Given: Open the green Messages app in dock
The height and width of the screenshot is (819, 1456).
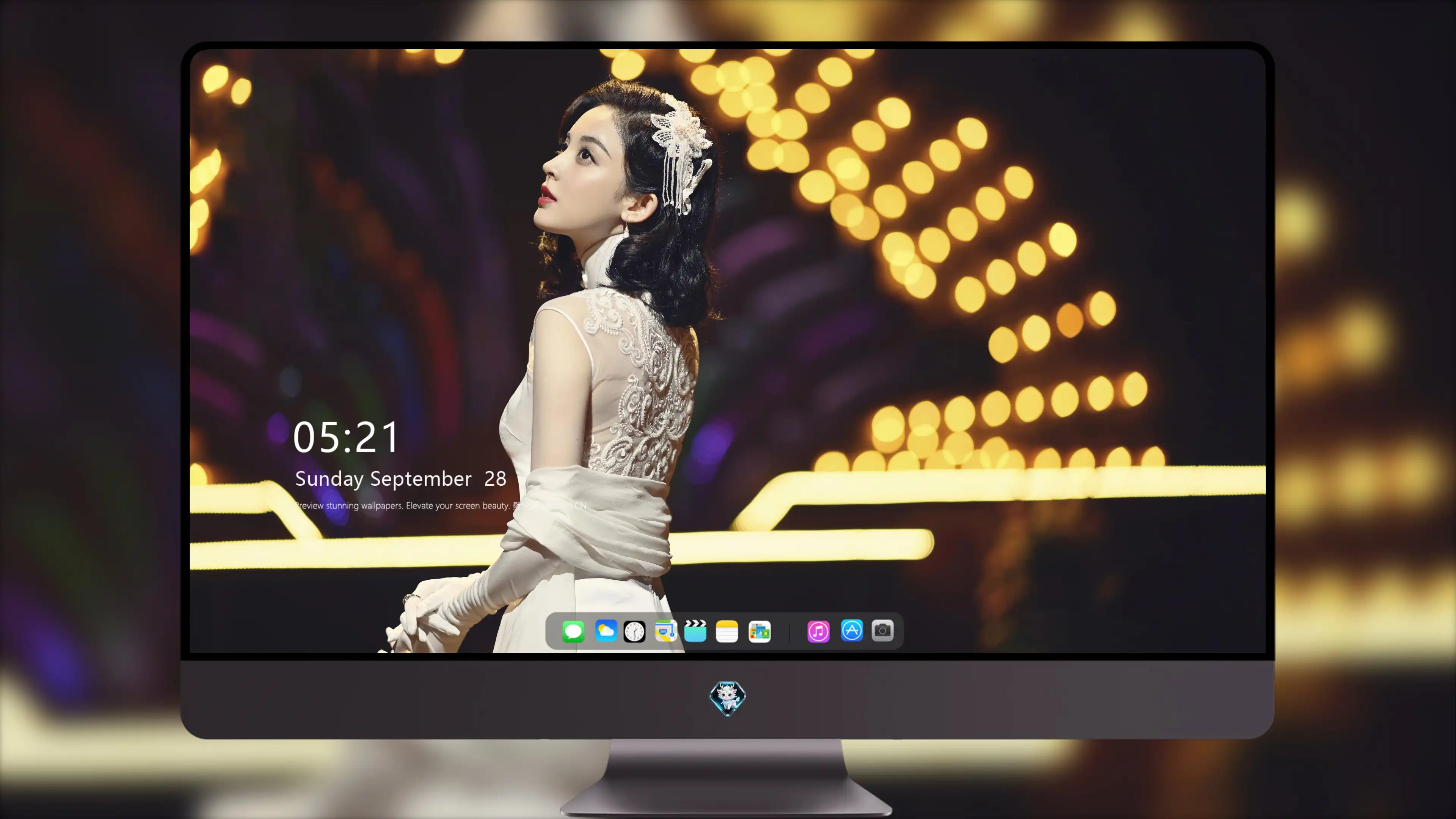Looking at the screenshot, I should [573, 631].
